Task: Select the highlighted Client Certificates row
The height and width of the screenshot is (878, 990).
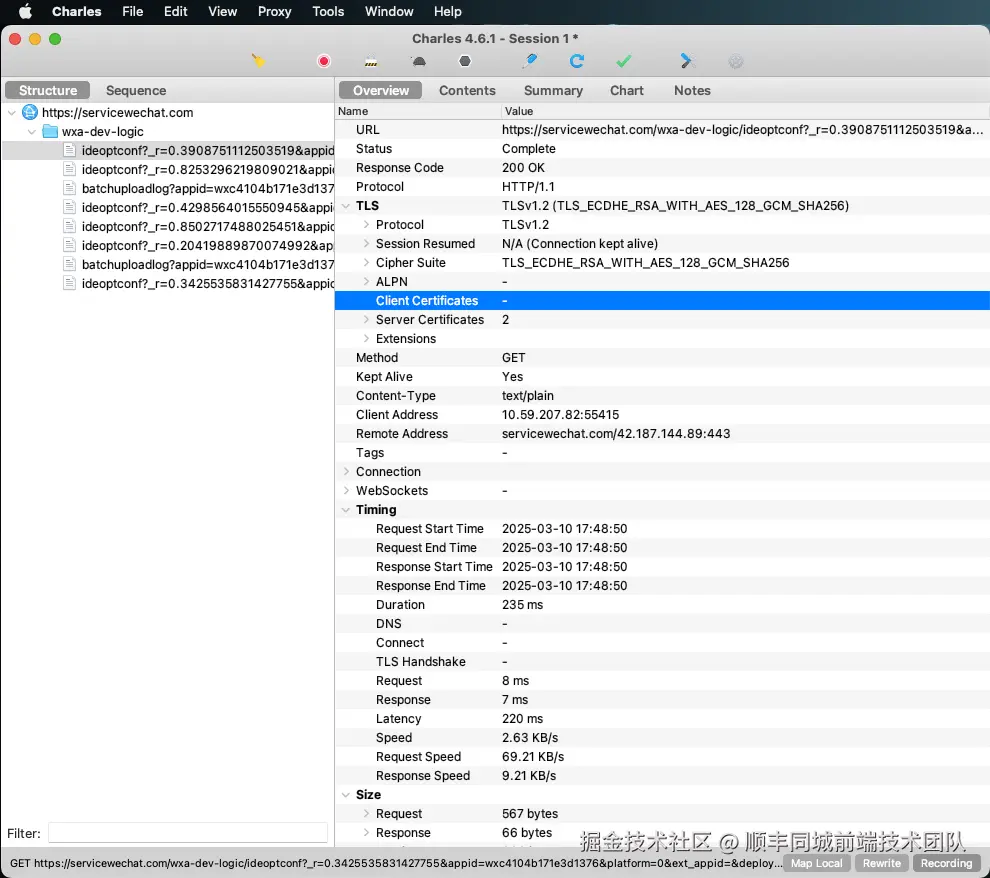Action: [662, 300]
